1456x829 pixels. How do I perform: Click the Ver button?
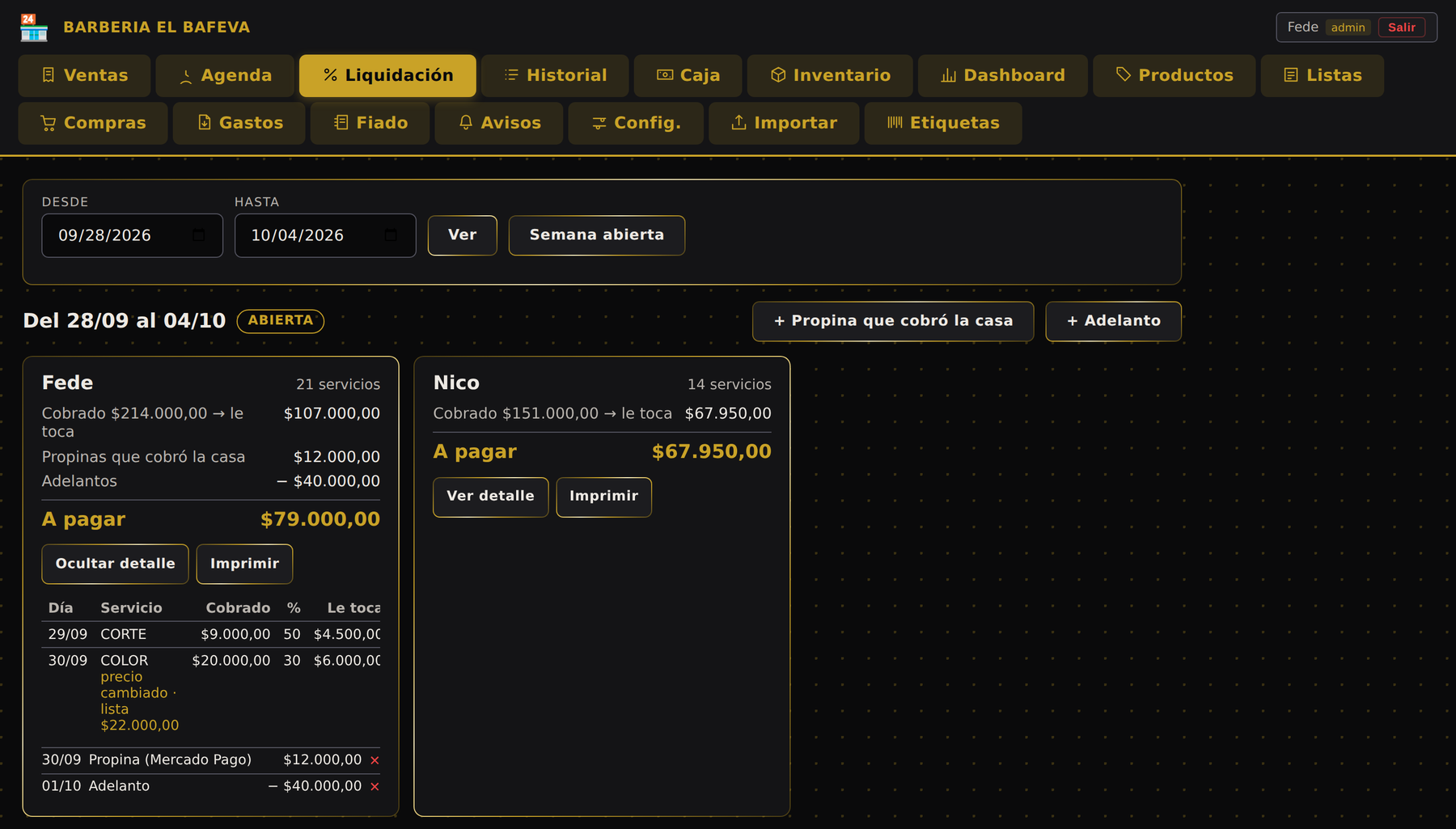tap(463, 235)
